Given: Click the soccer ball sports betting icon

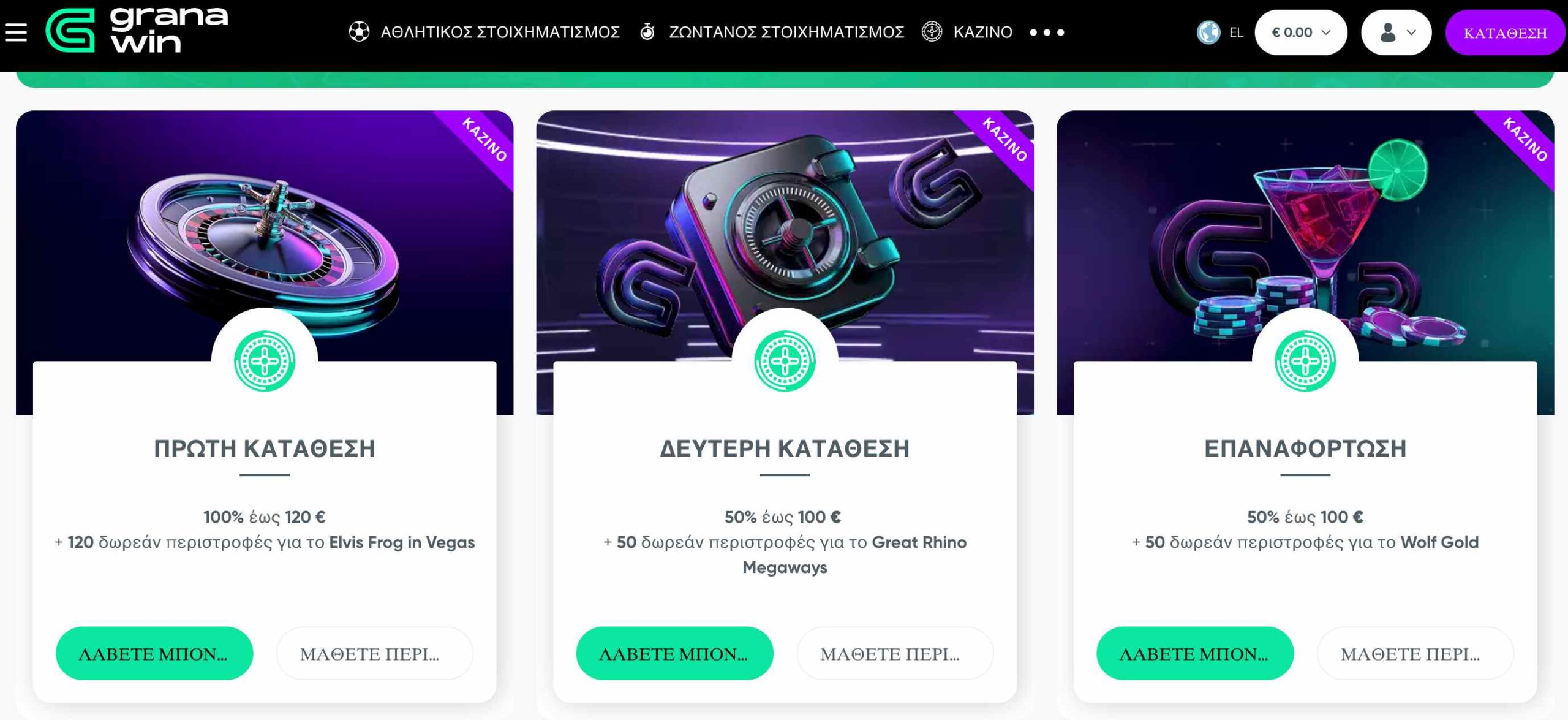Looking at the screenshot, I should tap(359, 32).
